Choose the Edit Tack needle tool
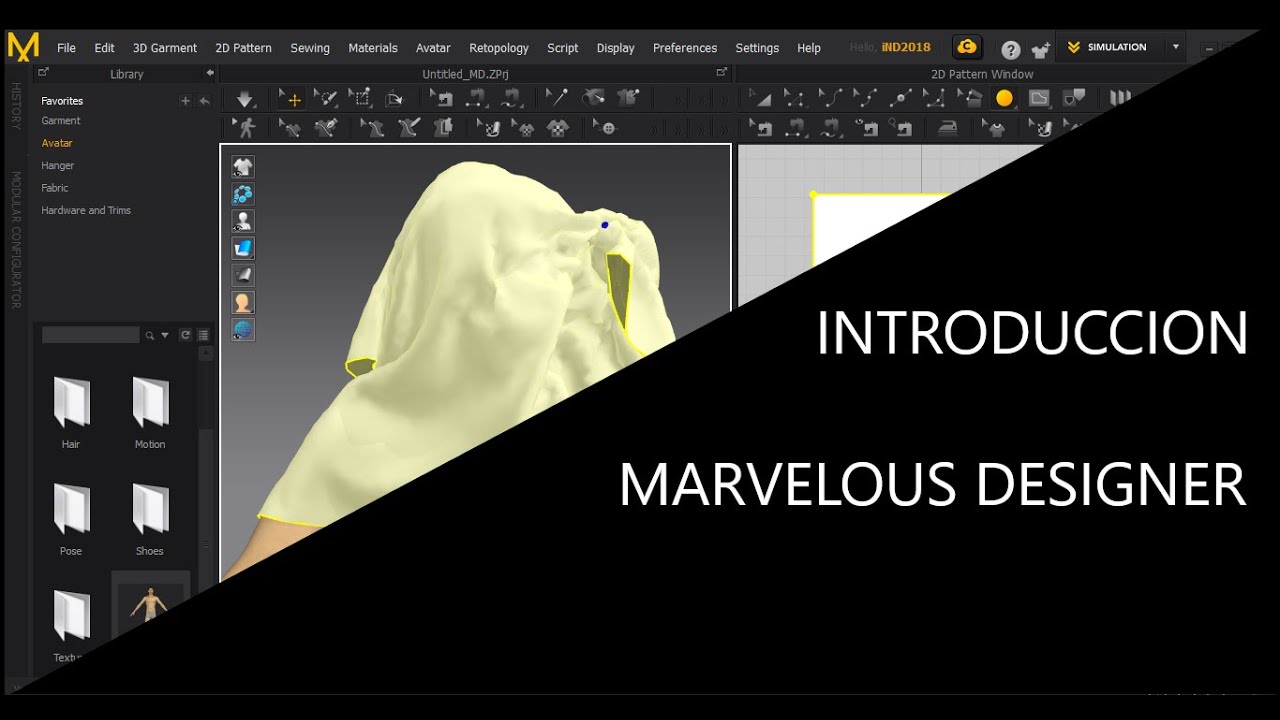The height and width of the screenshot is (720, 1280). click(557, 98)
